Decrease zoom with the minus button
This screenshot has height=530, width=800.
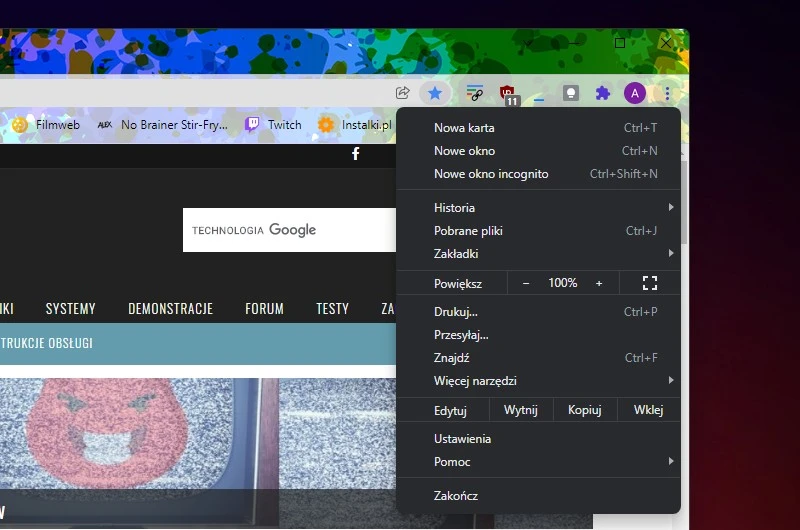(526, 283)
